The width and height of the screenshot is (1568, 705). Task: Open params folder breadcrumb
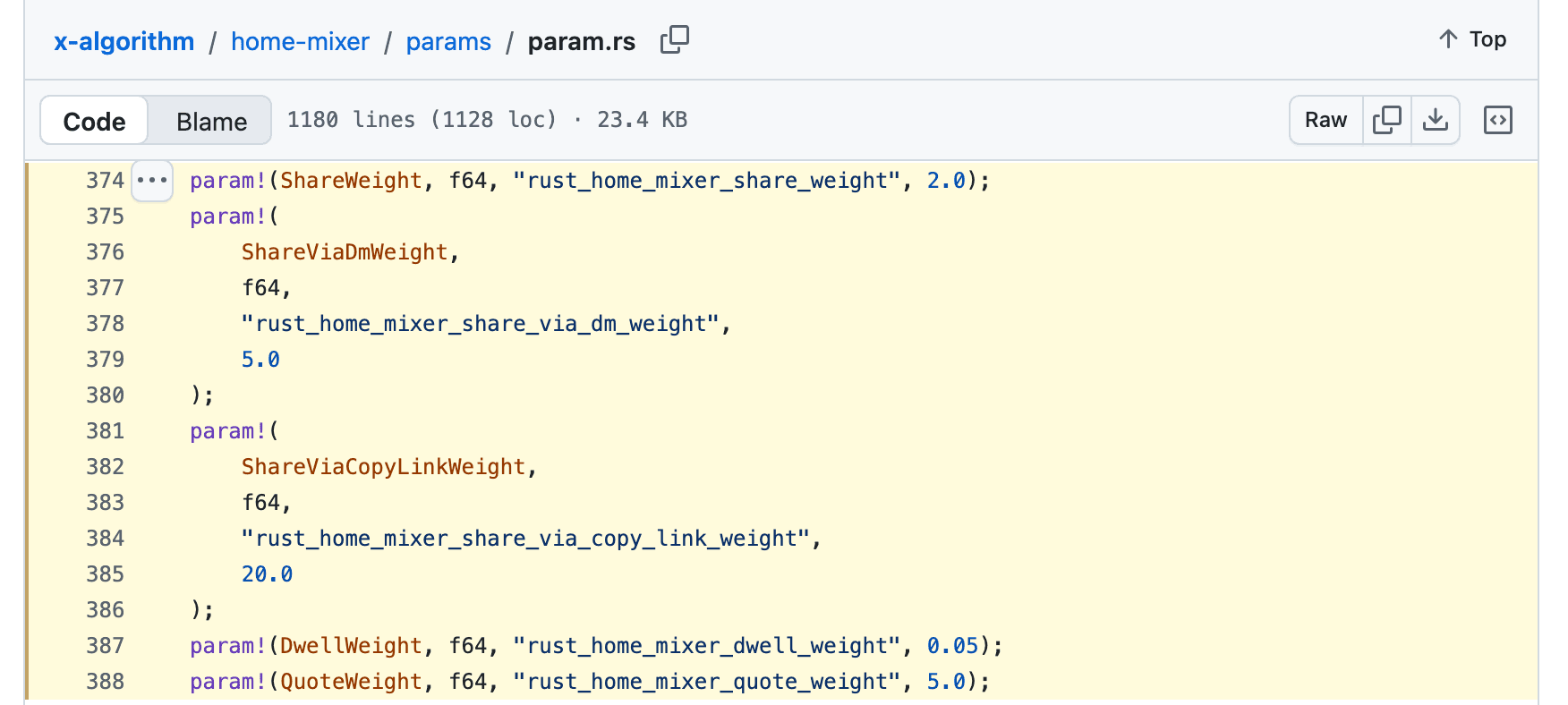click(x=448, y=41)
